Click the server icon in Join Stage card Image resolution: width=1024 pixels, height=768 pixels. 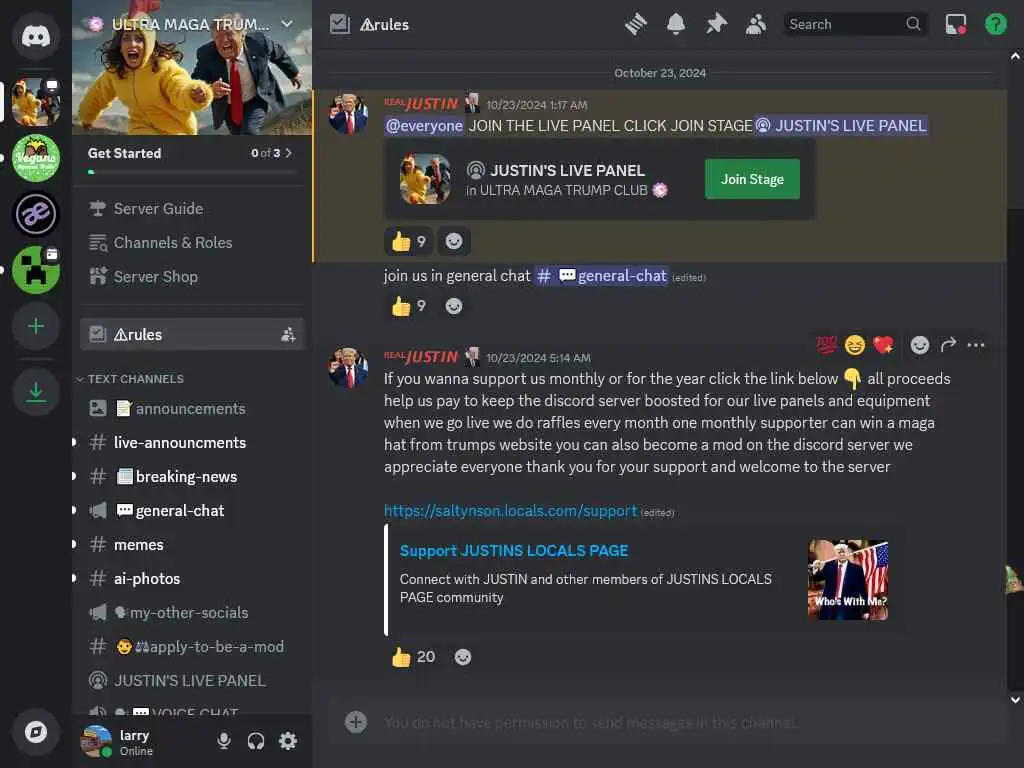coord(424,178)
